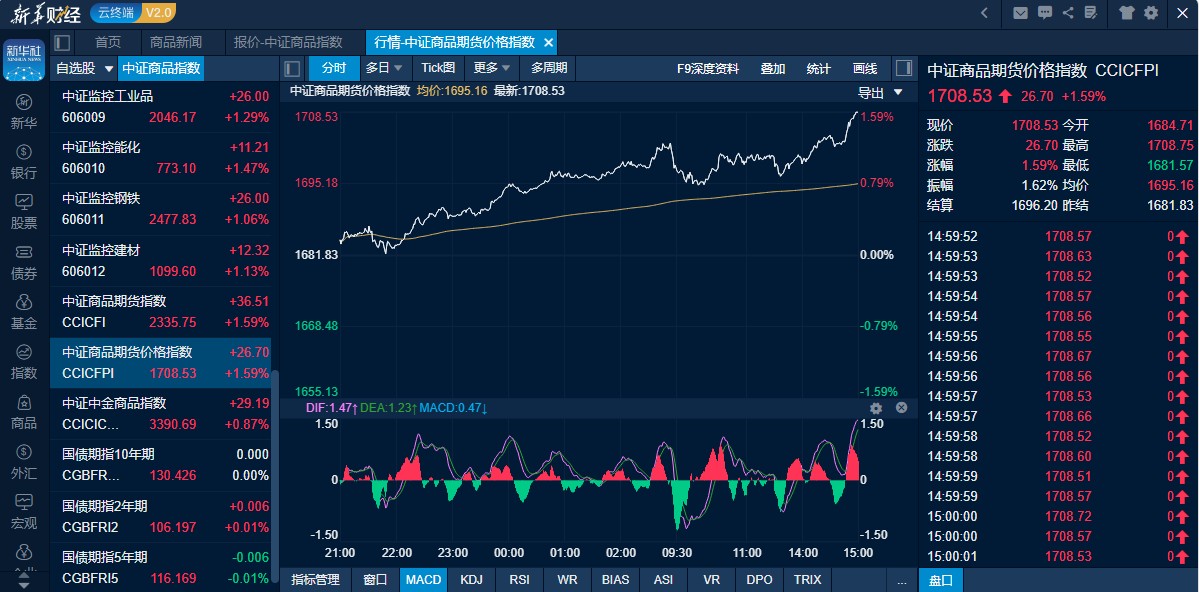
Task: Select the Tick图 chart view
Action: [438, 68]
